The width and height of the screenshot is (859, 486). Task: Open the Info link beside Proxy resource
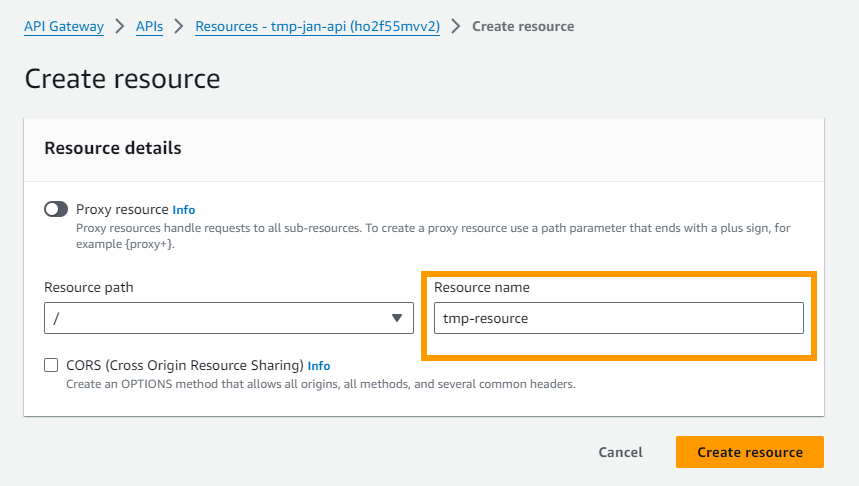184,210
